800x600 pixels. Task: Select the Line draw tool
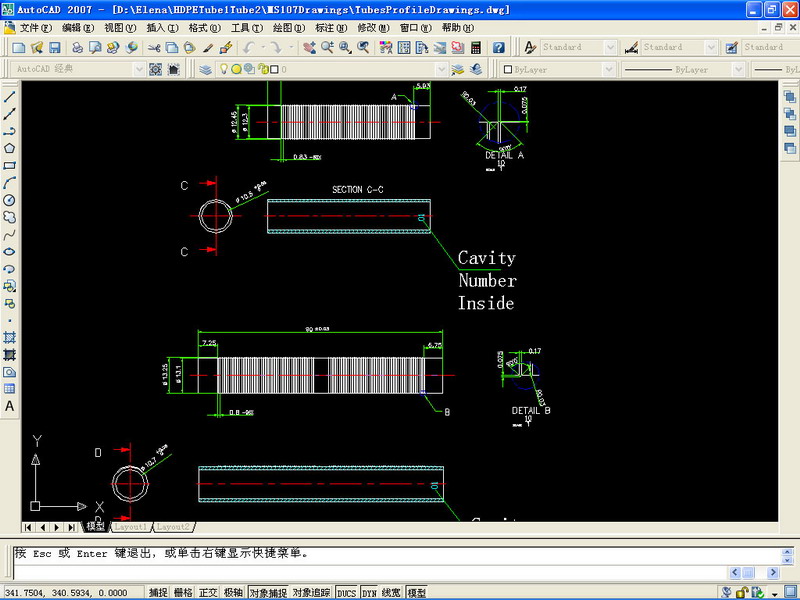pyautogui.click(x=10, y=96)
